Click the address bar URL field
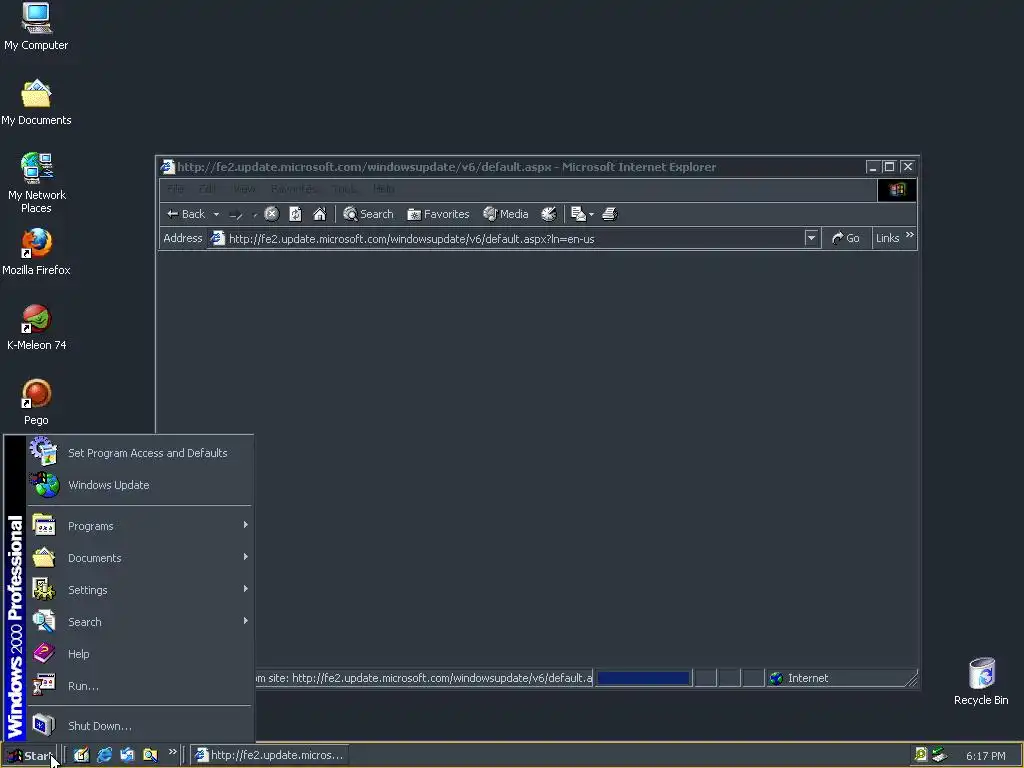This screenshot has height=768, width=1024. 513,239
